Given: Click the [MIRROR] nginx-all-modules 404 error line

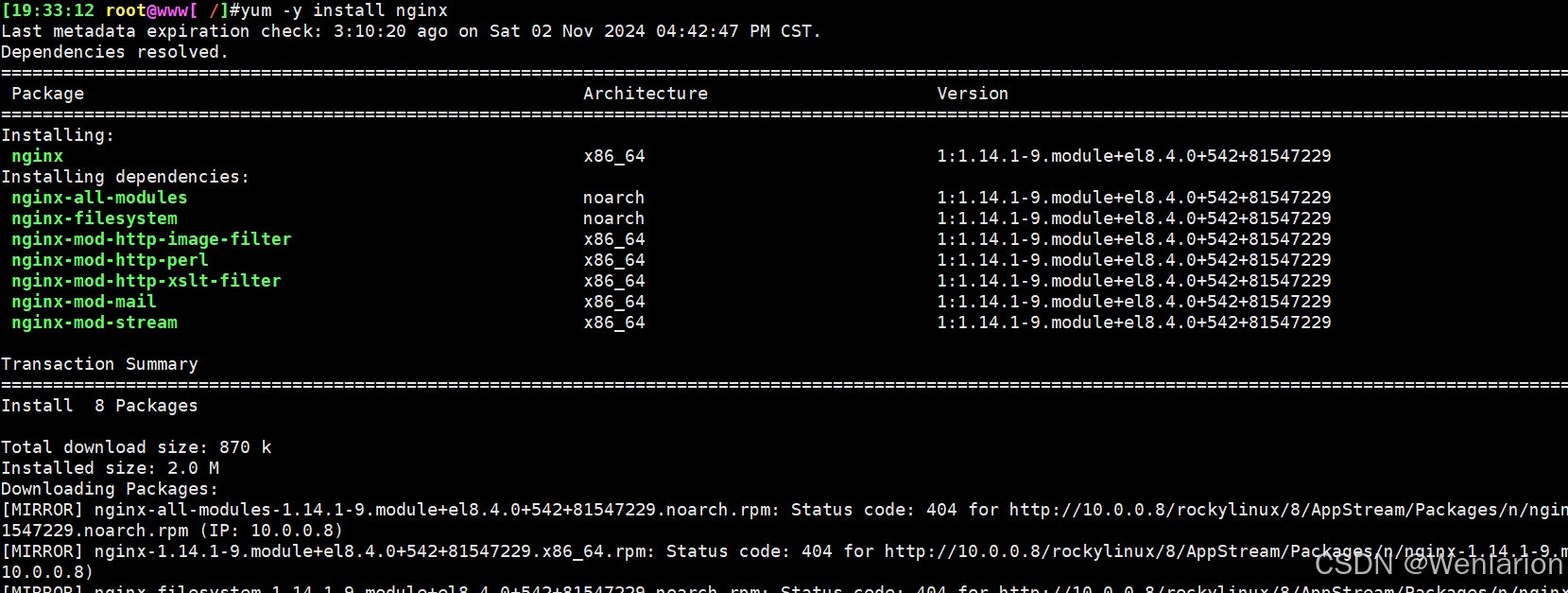Looking at the screenshot, I should point(784,510).
